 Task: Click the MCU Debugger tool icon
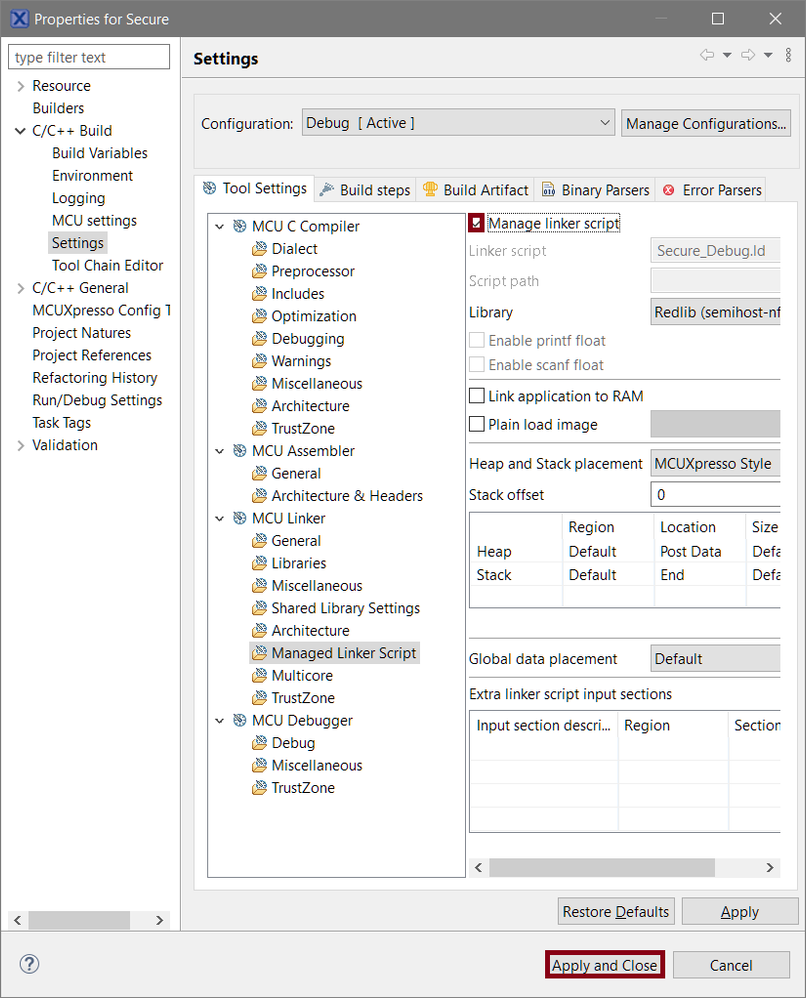(239, 720)
